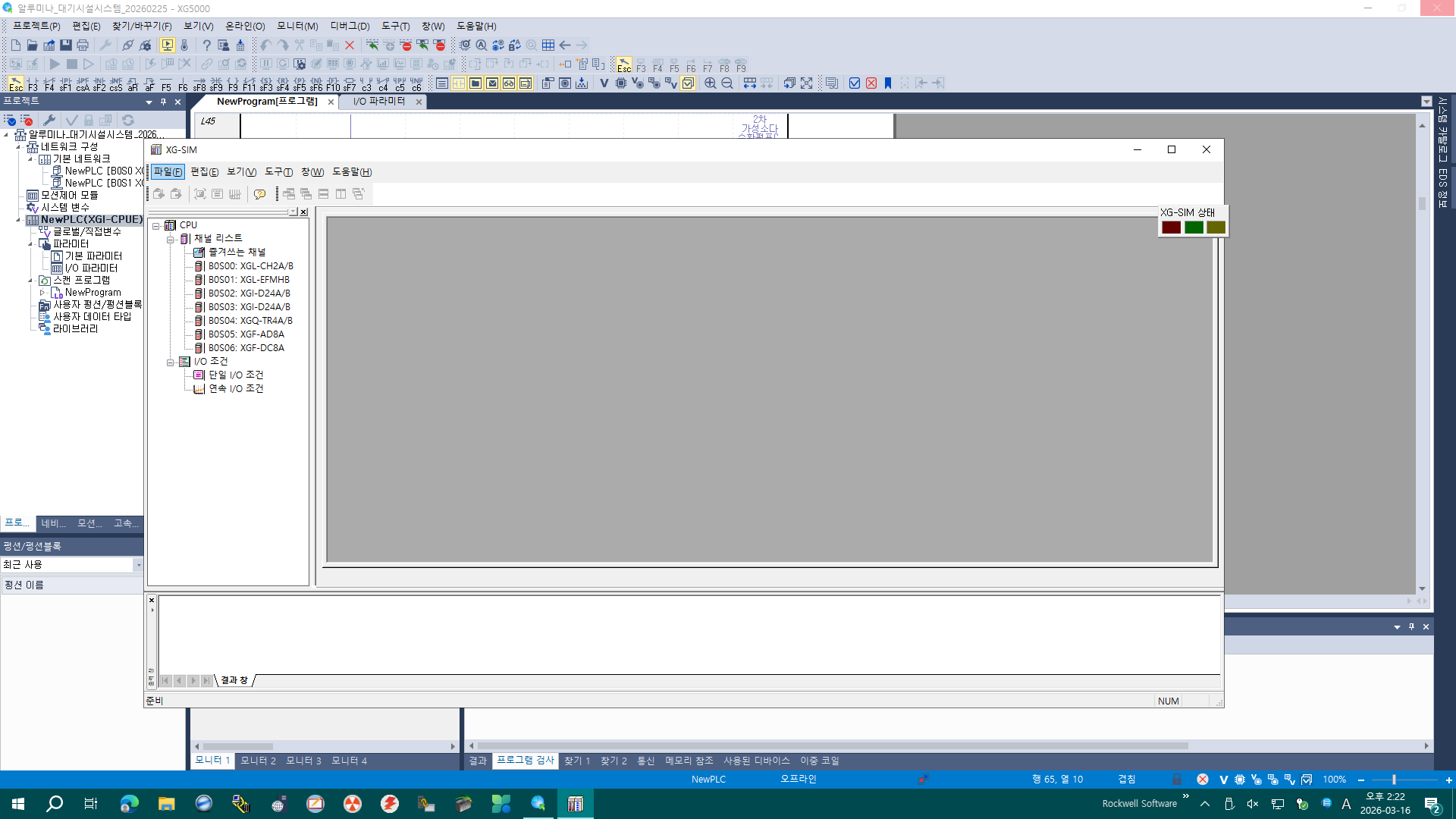Toggle the red X box icon in ladder toolbar
Screen dimensions: 1456x819
(871, 83)
